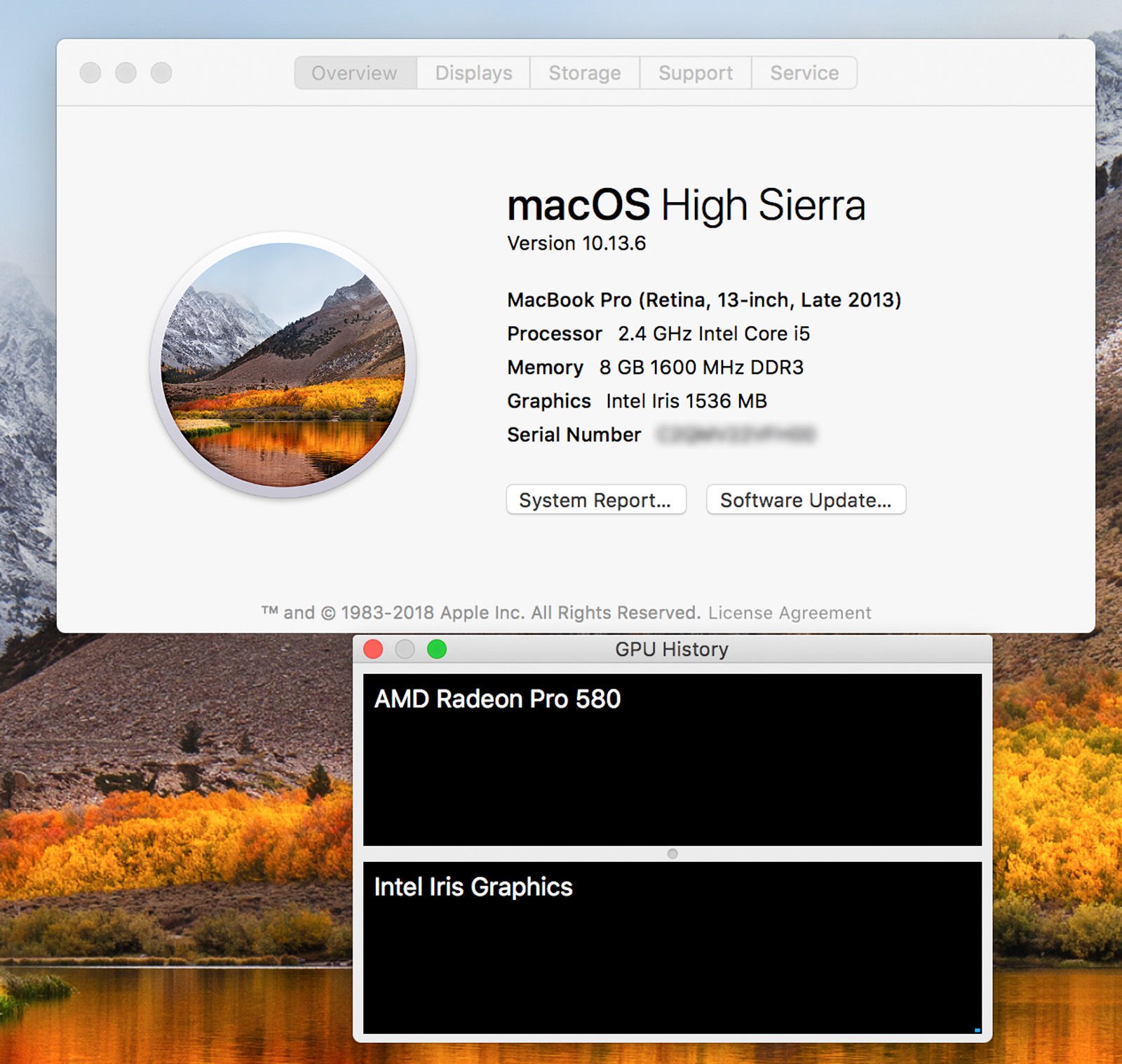Viewport: 1122px width, 1064px height.
Task: Zoom the GPU History window with green button
Action: [x=437, y=649]
